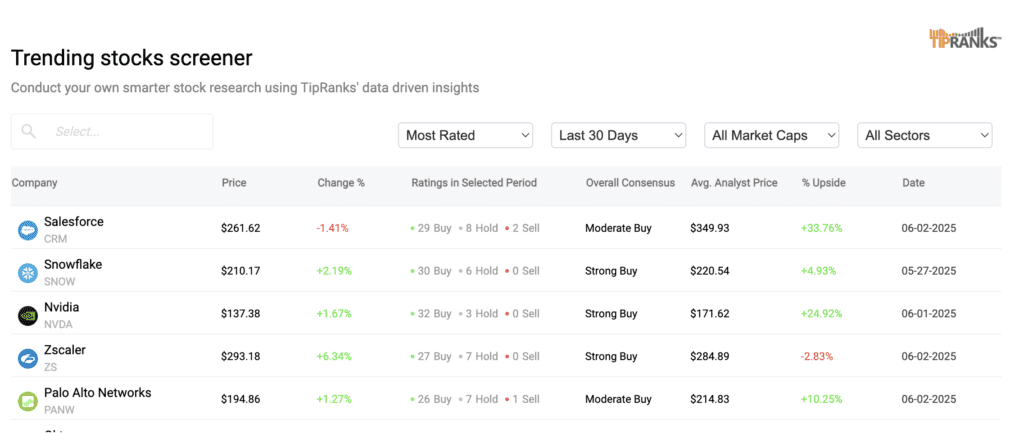The height and width of the screenshot is (433, 1024).
Task: Click Salesforce's Moderate Buy consensus
Action: click(x=618, y=229)
